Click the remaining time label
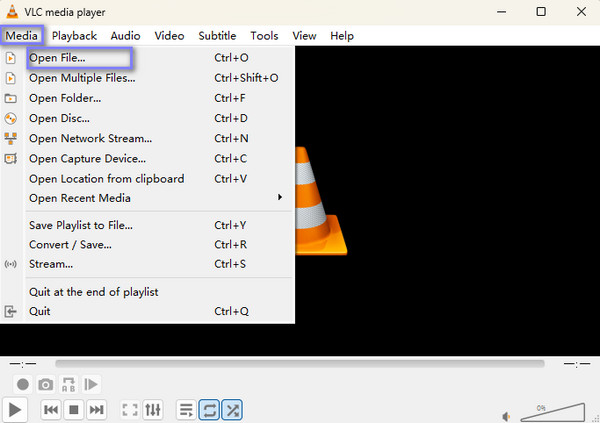Screen dimensions: 600x423 click(x=577, y=364)
